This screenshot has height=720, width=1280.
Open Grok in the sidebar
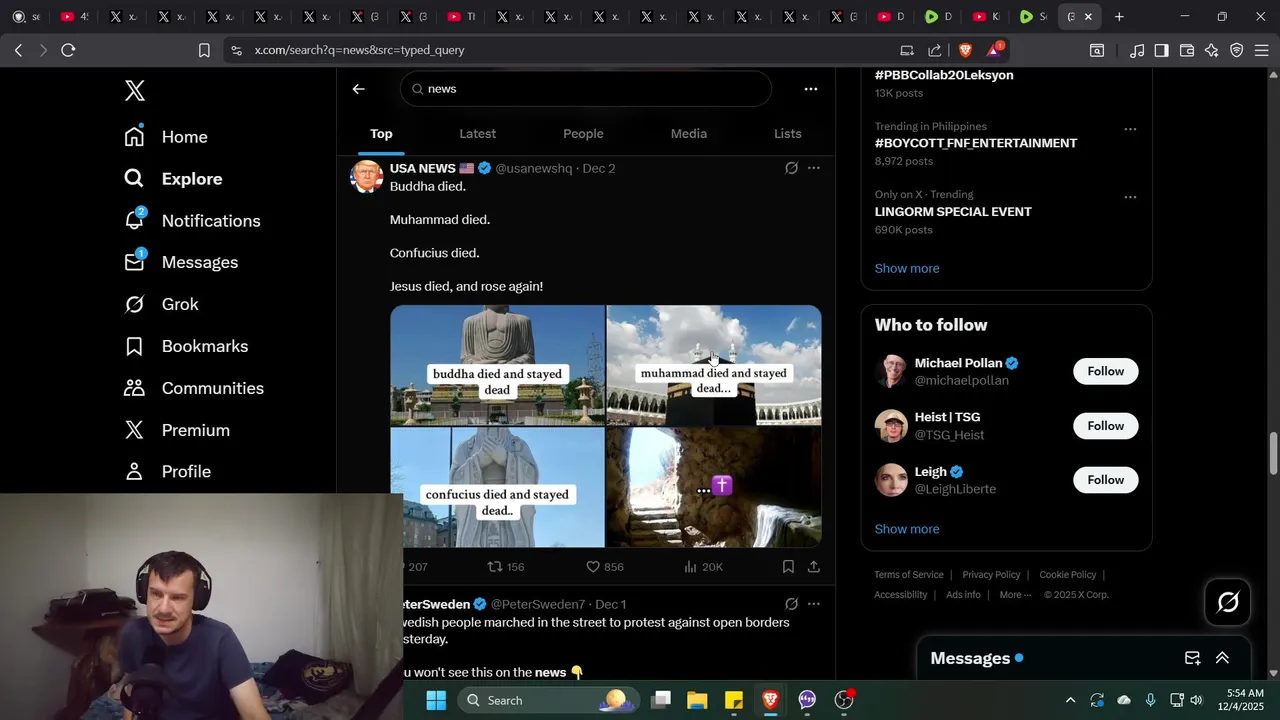coord(161,305)
